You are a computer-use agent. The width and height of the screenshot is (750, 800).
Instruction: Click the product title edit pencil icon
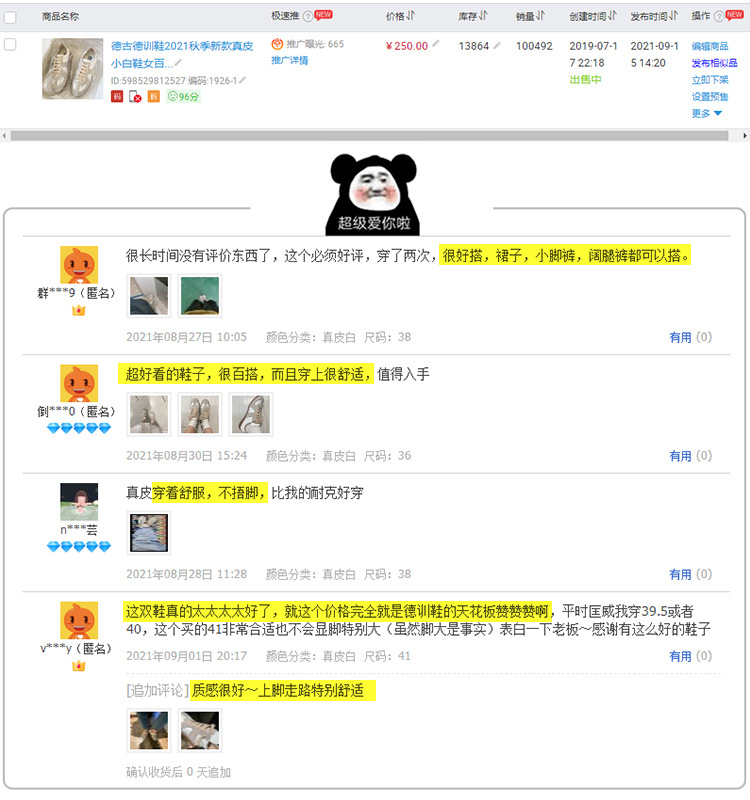point(178,63)
